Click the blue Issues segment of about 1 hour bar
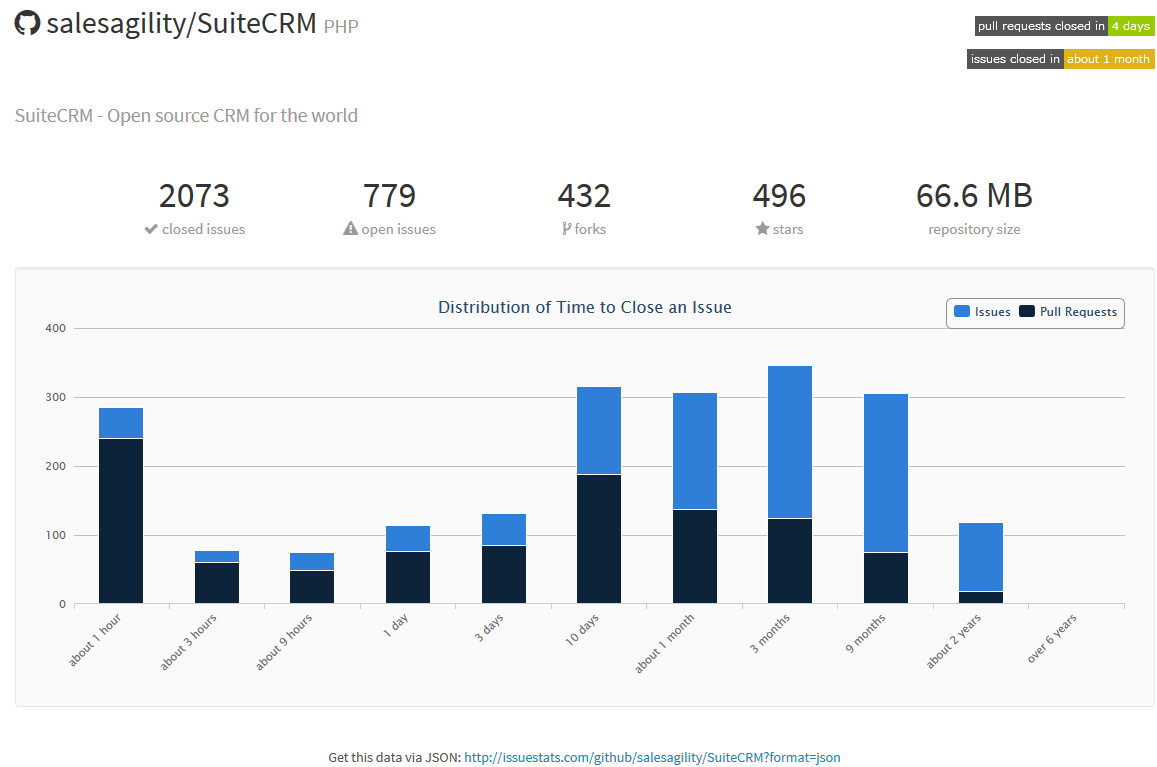The width and height of the screenshot is (1157, 767). pos(121,423)
